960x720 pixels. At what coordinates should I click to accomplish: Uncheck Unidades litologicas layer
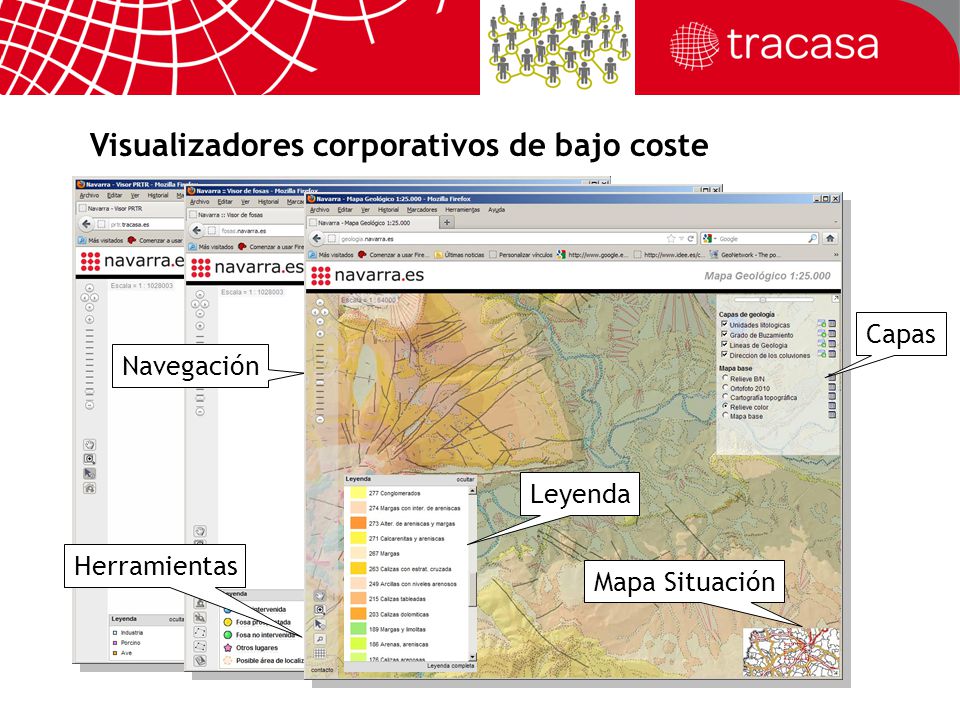724,324
